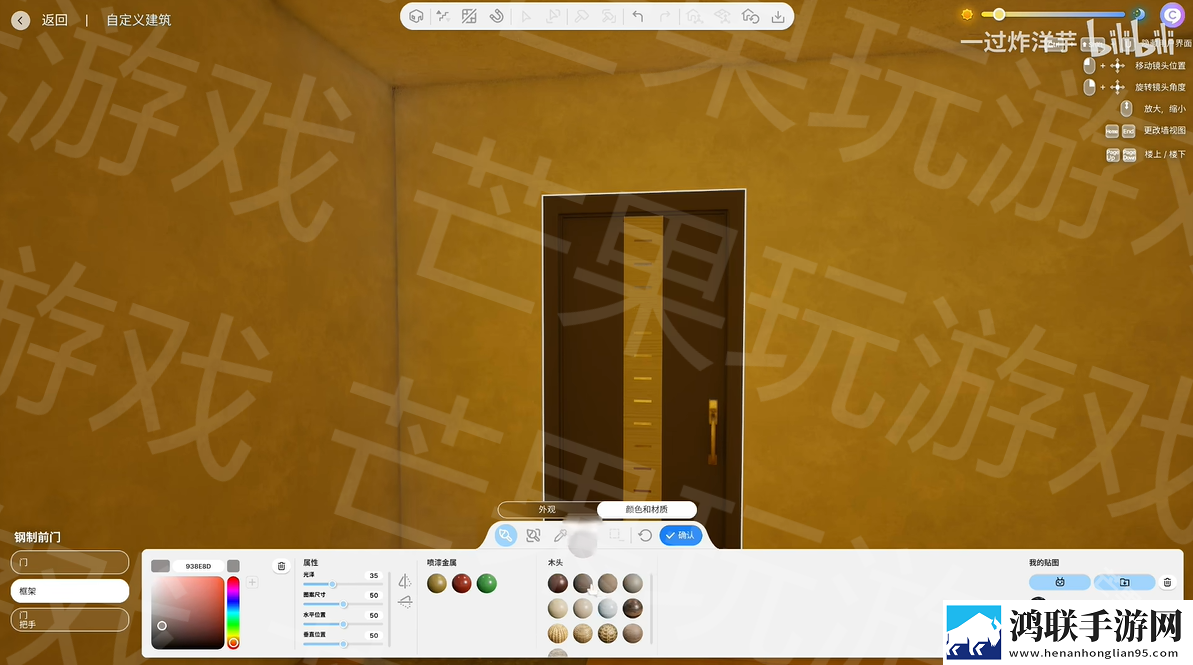The height and width of the screenshot is (665, 1193).
Task: Click the hex color field 938E8D
Action: (x=198, y=566)
